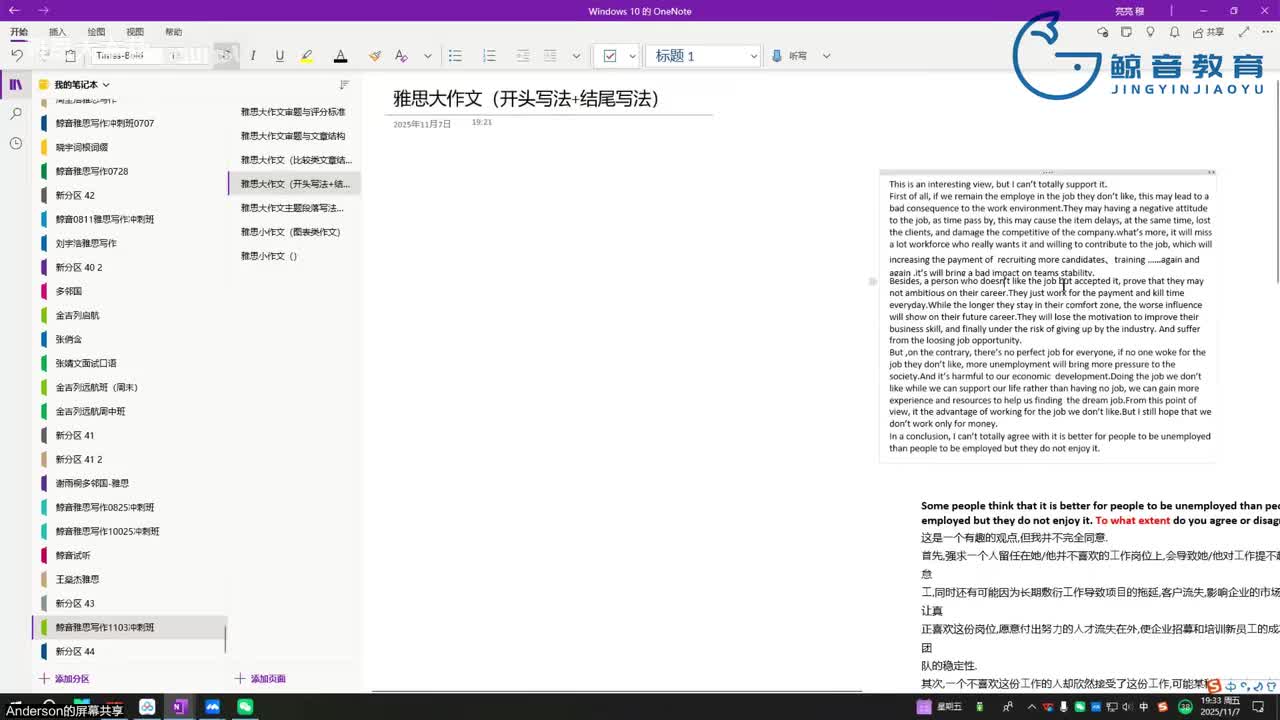Expand more font formatting options
Viewport: 1280px width, 720px height.
coord(428,56)
